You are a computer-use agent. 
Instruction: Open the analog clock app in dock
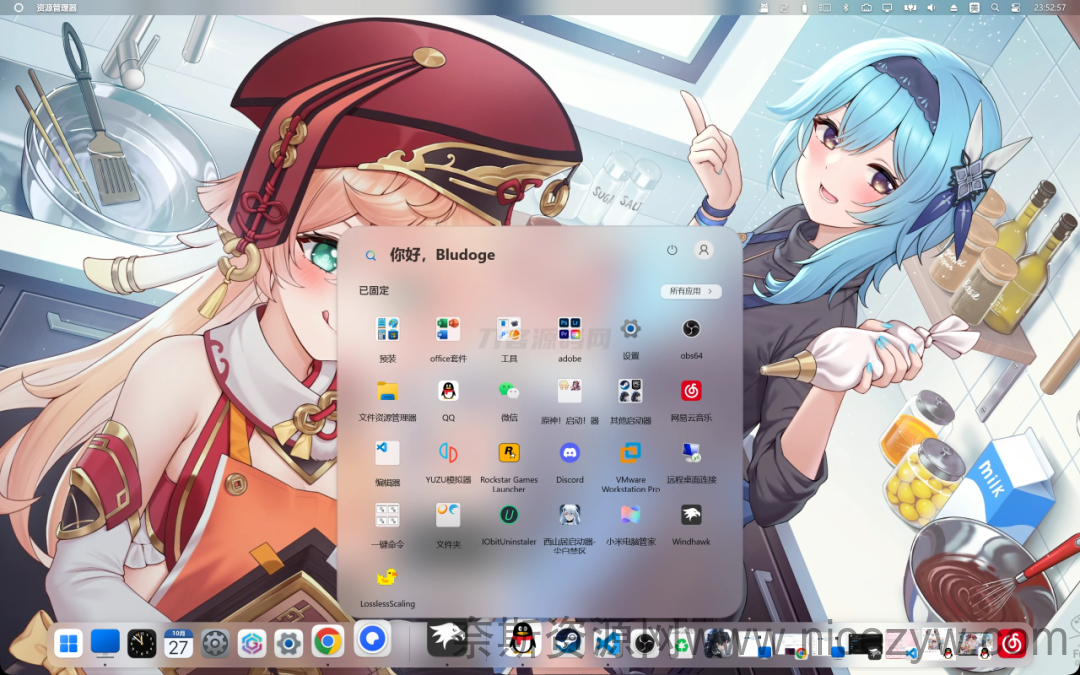pyautogui.click(x=142, y=644)
